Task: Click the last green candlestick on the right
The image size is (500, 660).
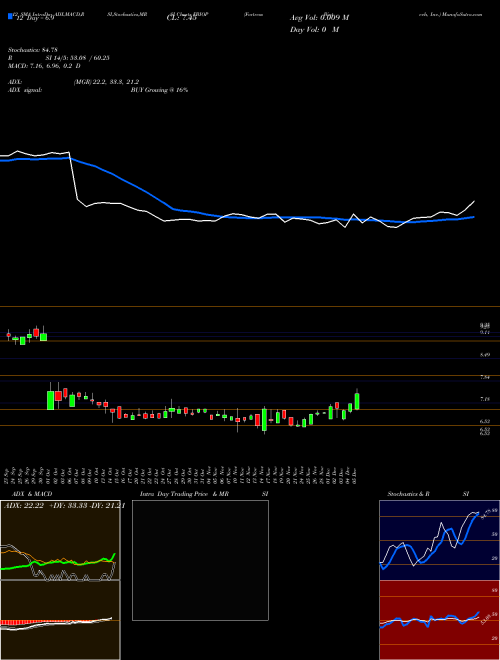Action: [x=357, y=401]
